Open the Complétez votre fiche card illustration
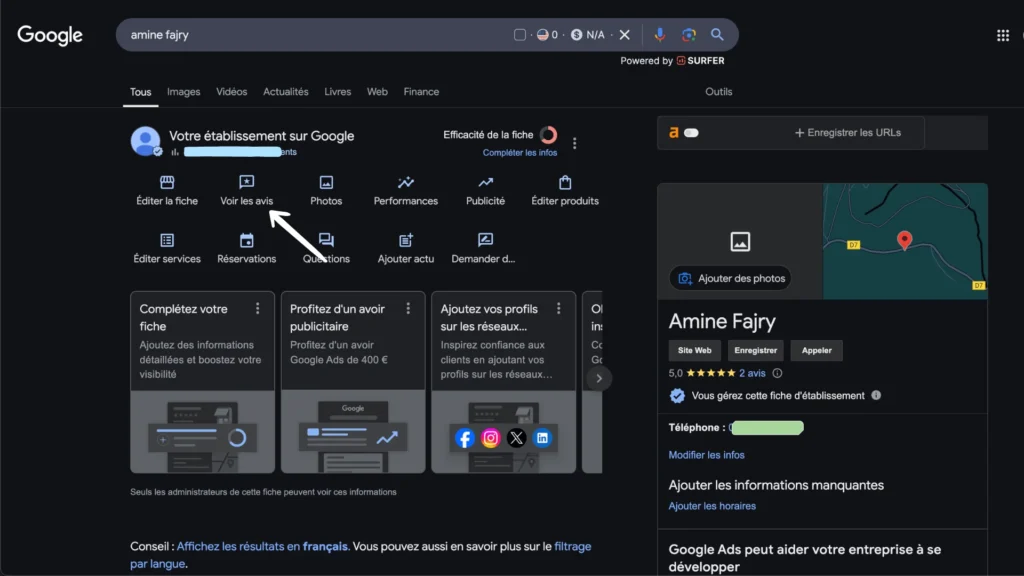Image resolution: width=1024 pixels, height=576 pixels. point(202,432)
